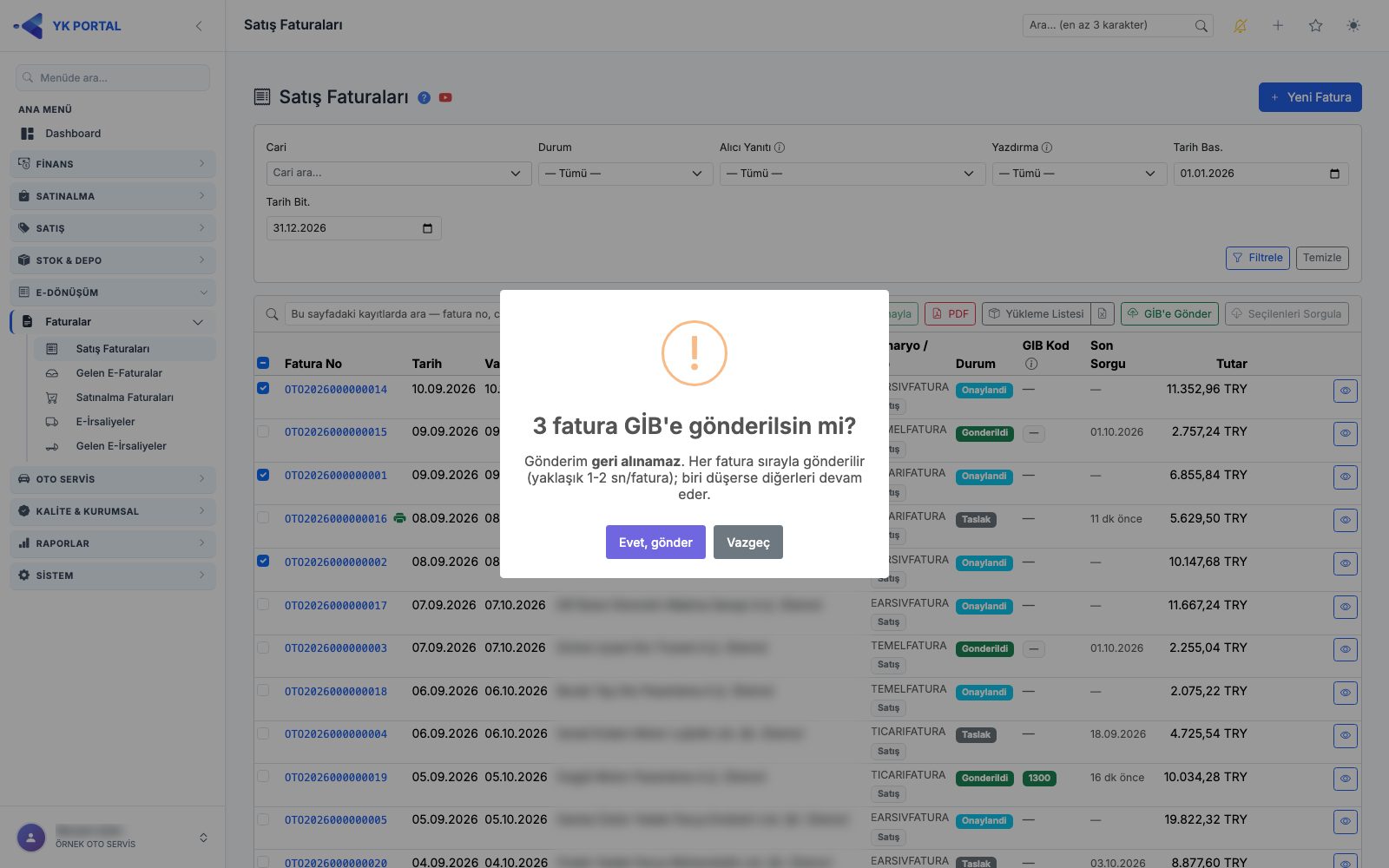Image resolution: width=1389 pixels, height=868 pixels.
Task: Click the muted notifications bell icon
Action: [x=1240, y=25]
